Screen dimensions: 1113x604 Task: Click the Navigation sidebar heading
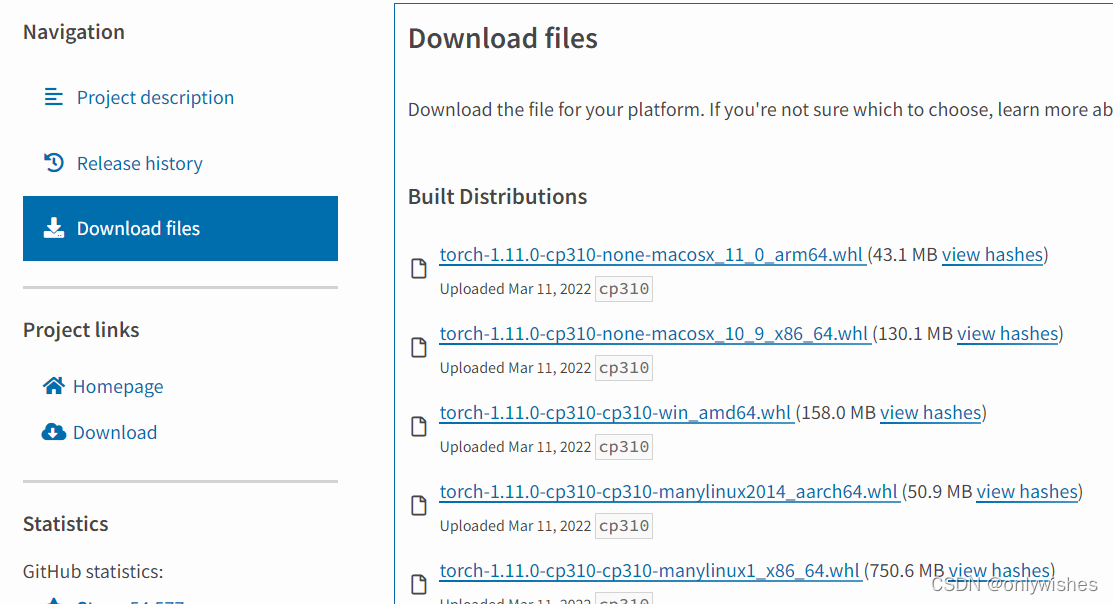tap(74, 32)
